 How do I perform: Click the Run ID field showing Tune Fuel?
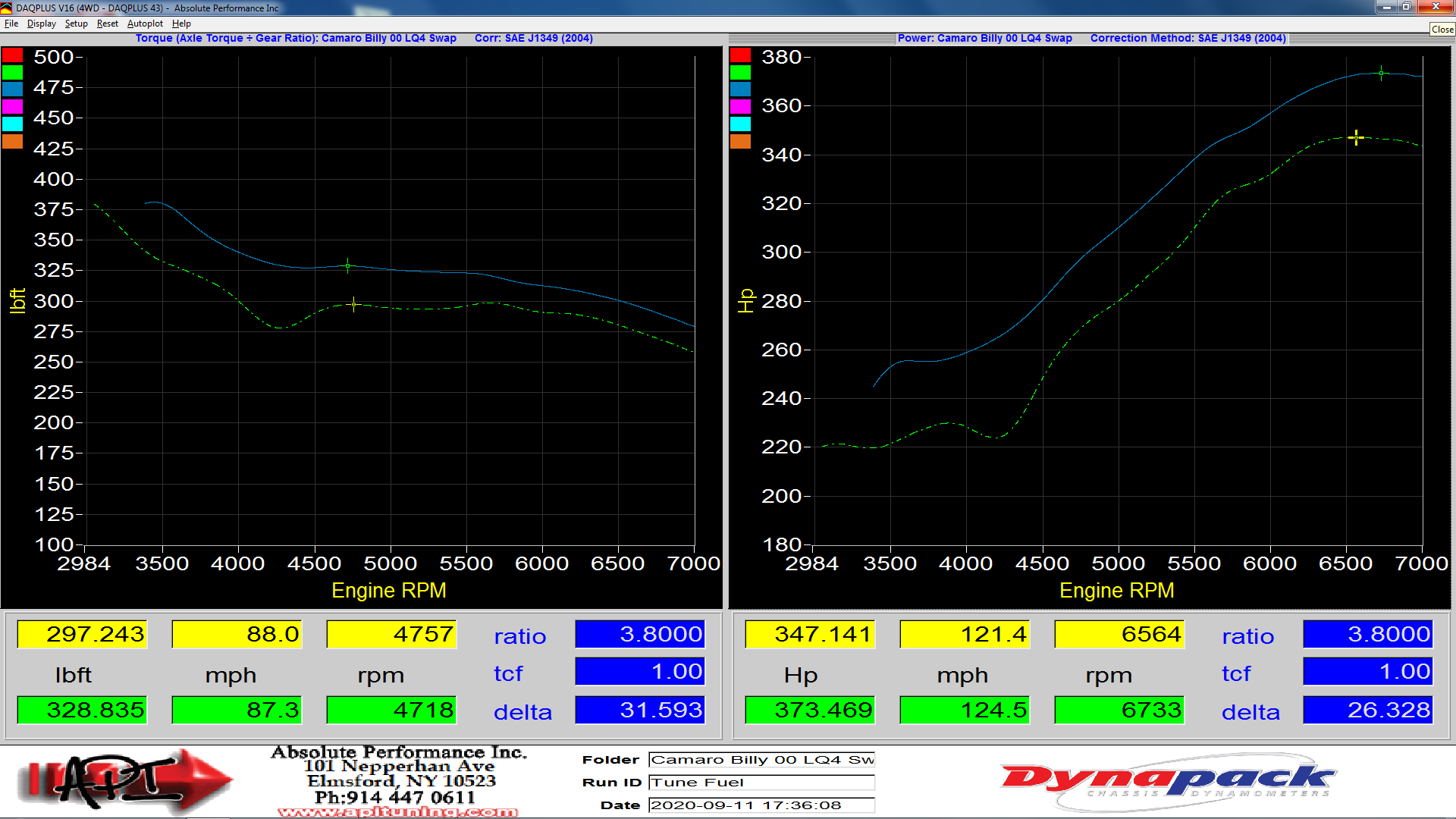tap(761, 783)
